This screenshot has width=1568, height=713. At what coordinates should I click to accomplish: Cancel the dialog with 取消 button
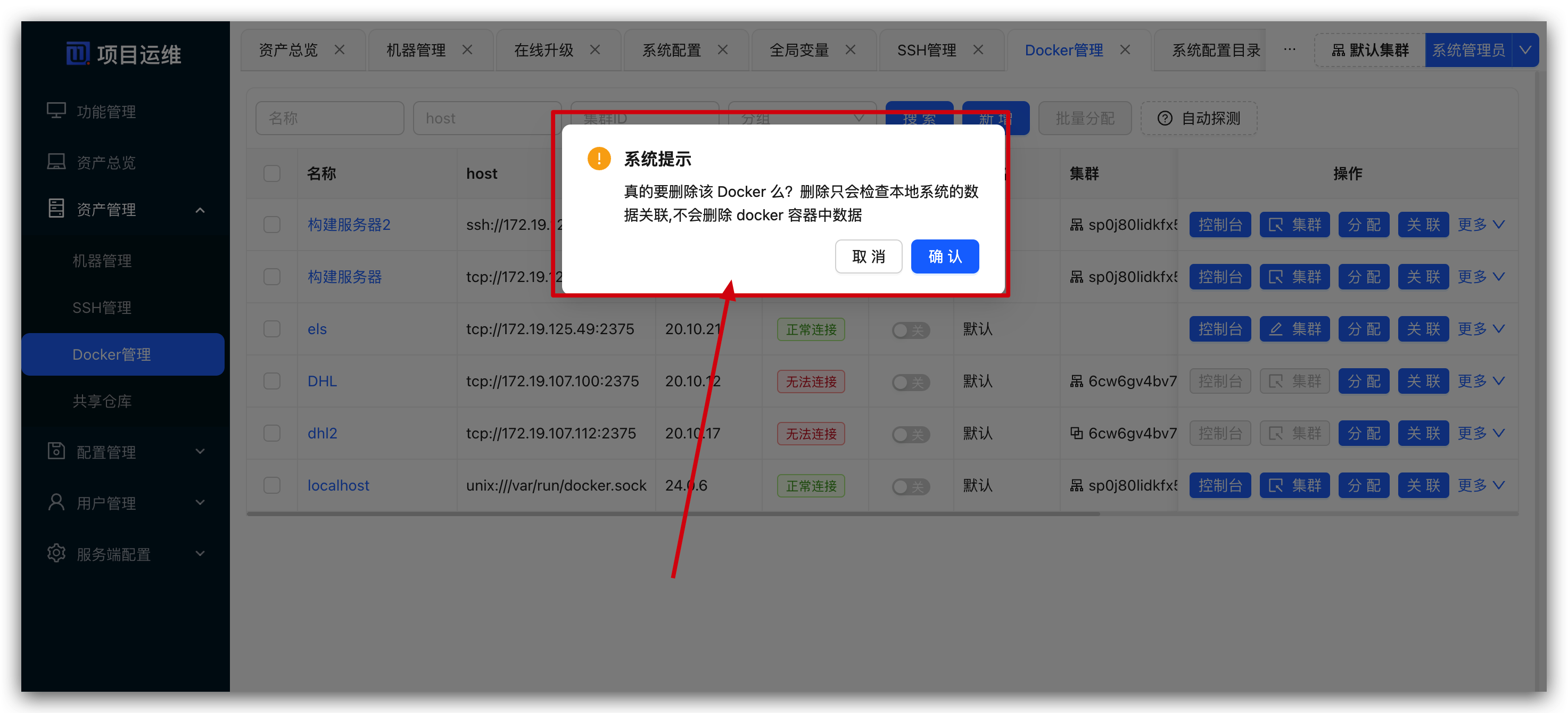[x=868, y=256]
